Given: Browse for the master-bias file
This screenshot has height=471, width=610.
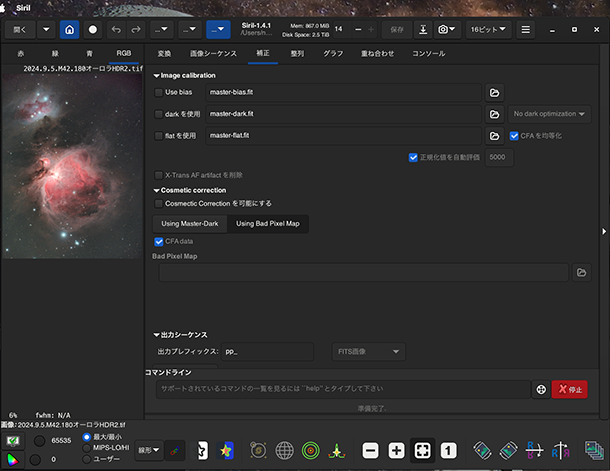Looking at the screenshot, I should pos(494,92).
